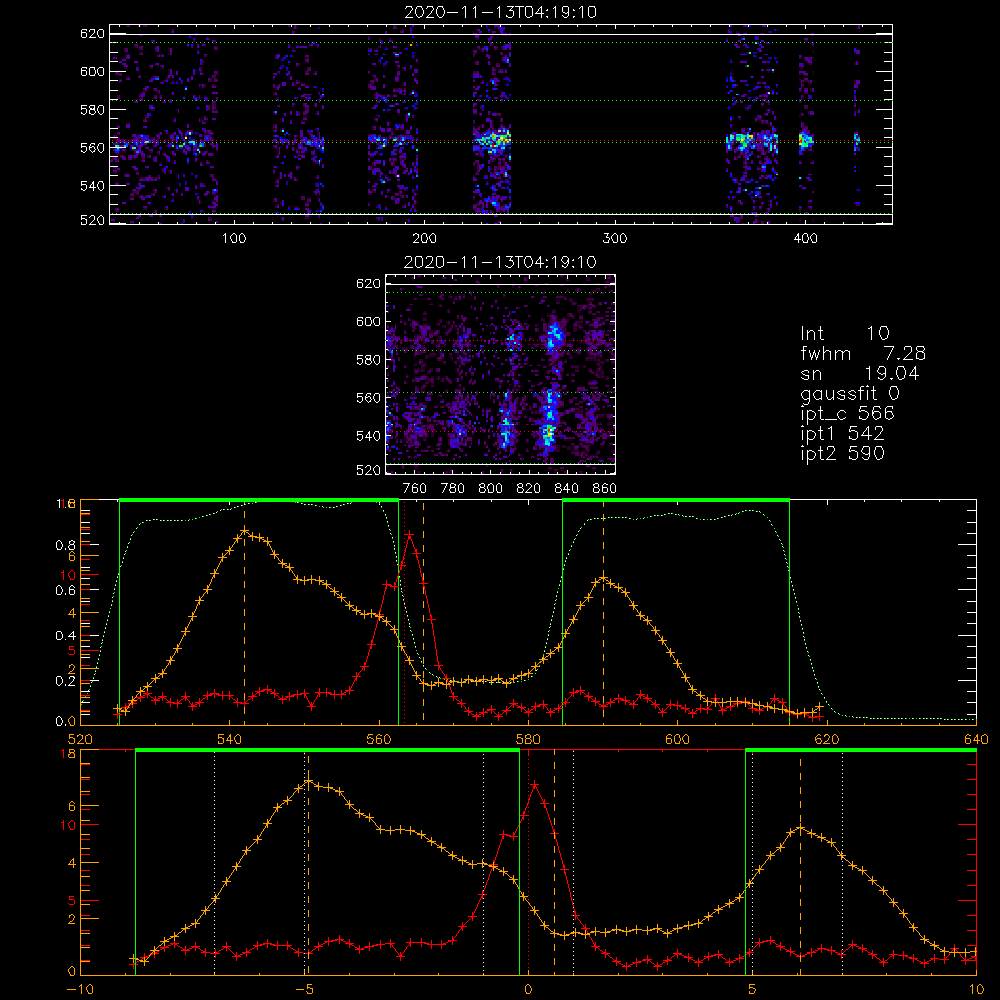
Task: Click x-axis label 640 on upper profile plot
Action: [x=976, y=739]
